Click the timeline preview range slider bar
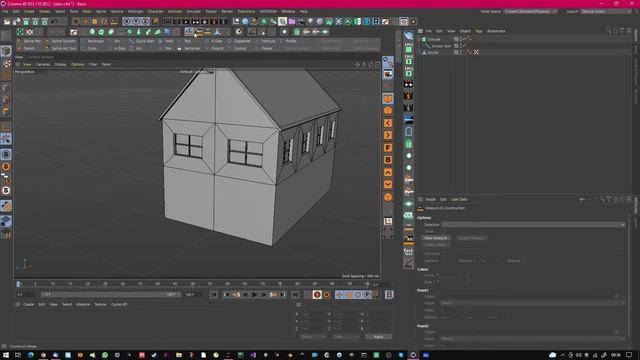This screenshot has width=640, height=360. pyautogui.click(x=111, y=294)
